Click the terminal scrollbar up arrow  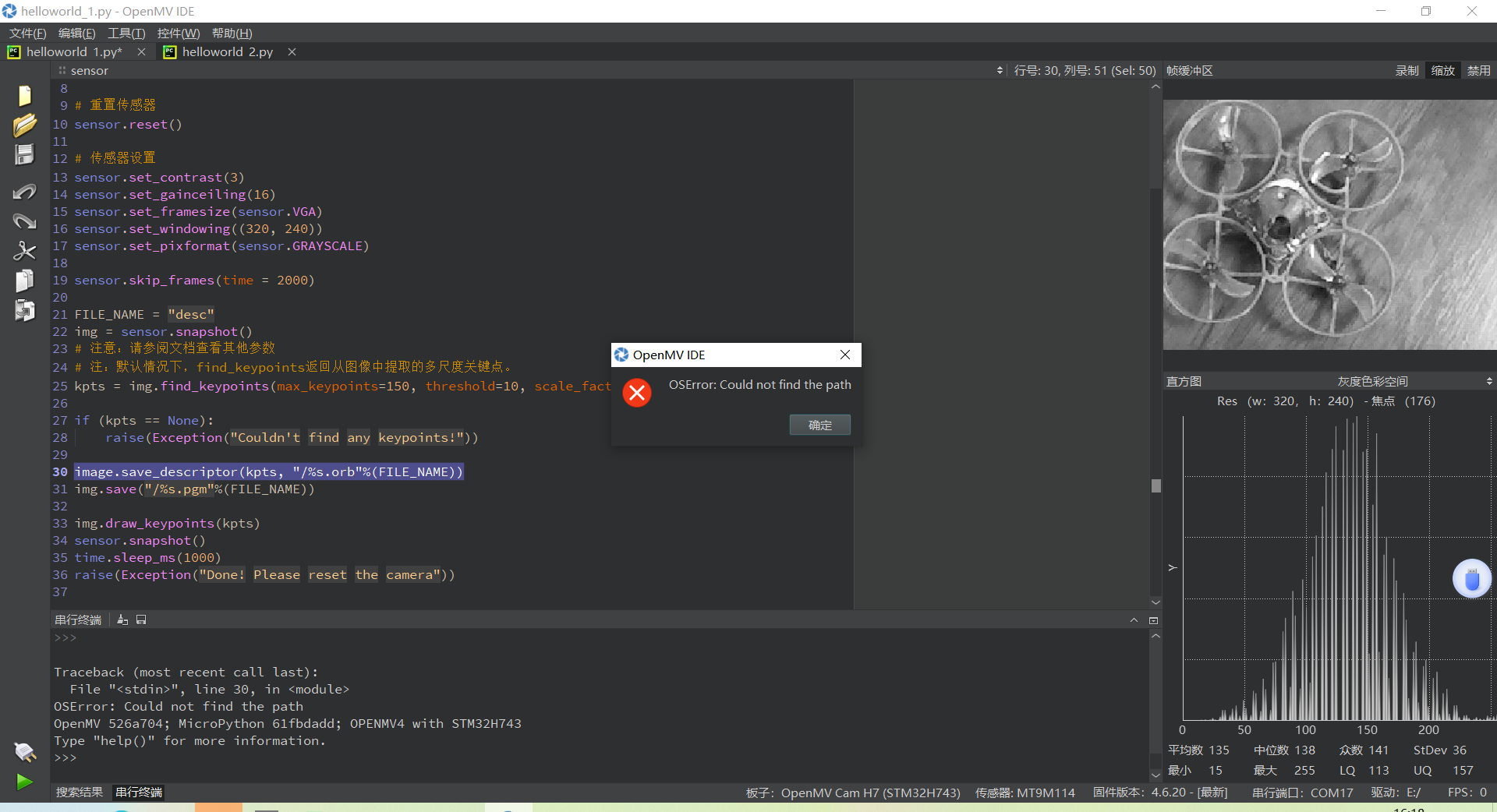[1155, 636]
